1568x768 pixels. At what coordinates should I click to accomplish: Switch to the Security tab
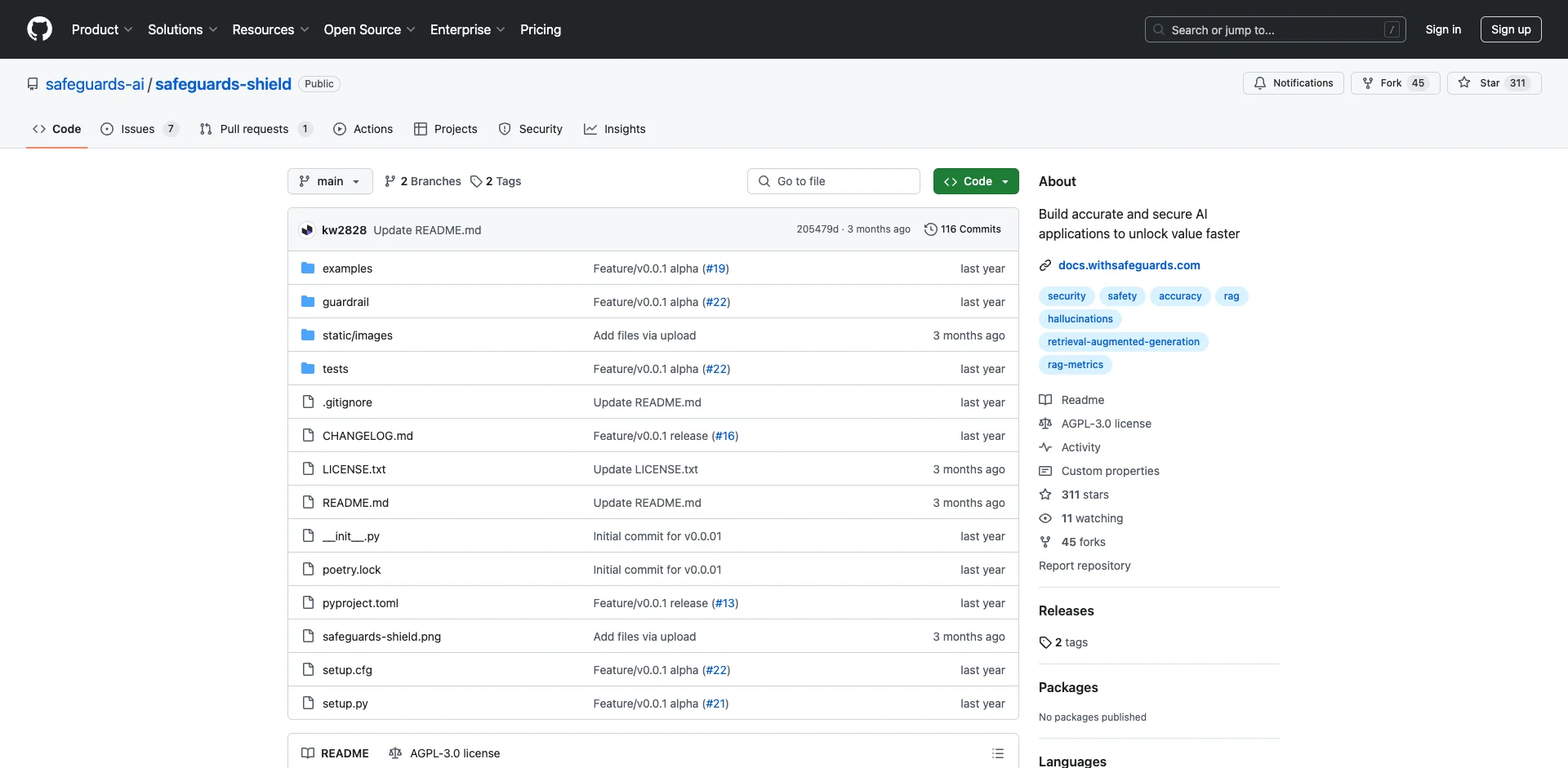[x=531, y=129]
